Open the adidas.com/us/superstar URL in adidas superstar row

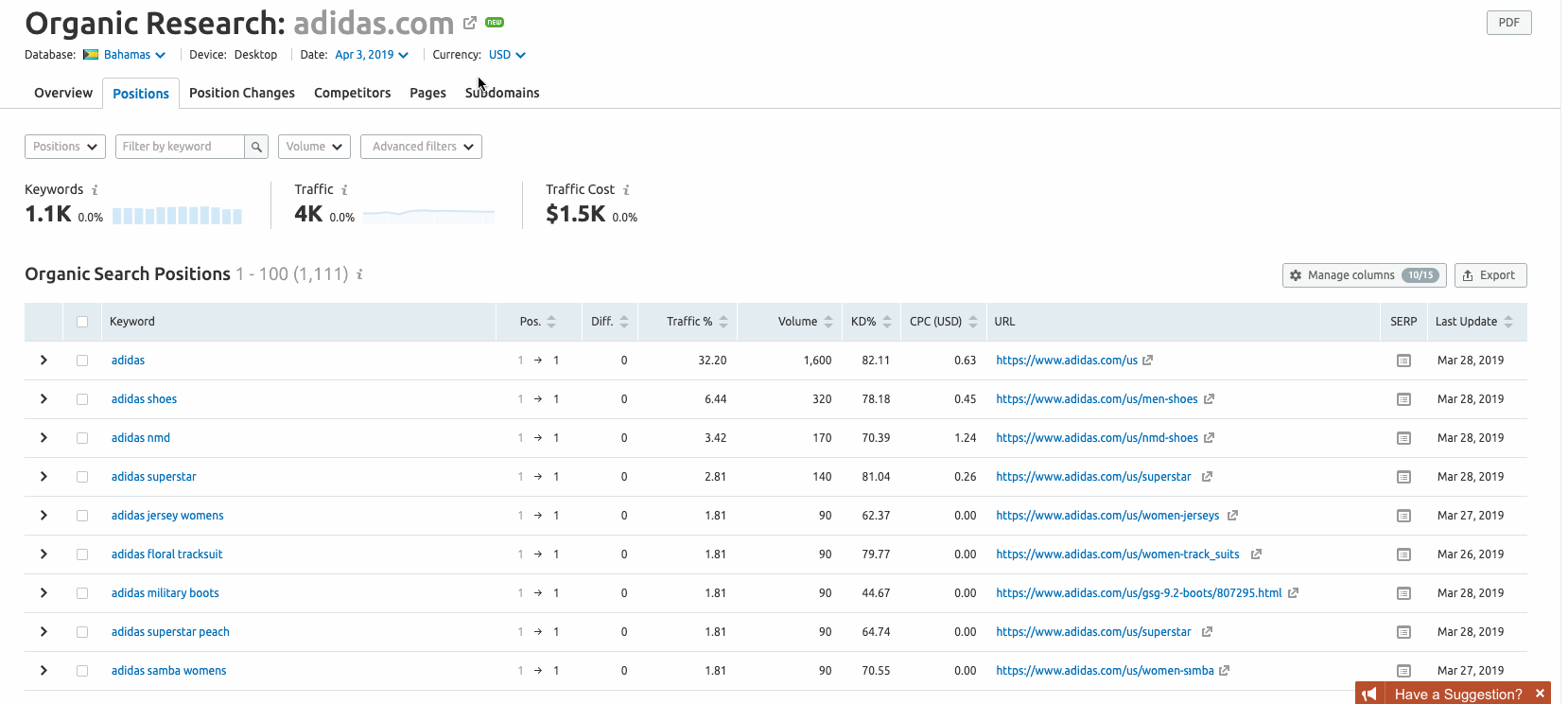1093,477
